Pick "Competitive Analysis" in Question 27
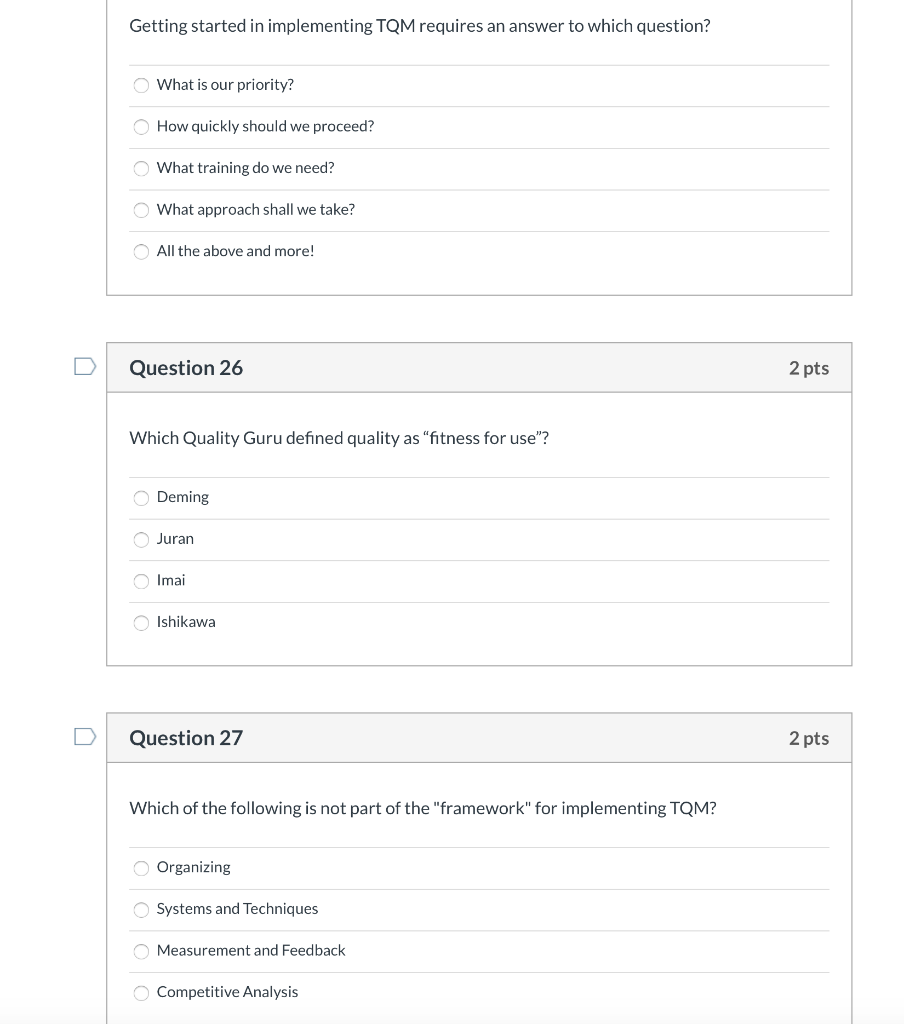Image resolution: width=904 pixels, height=1024 pixels. point(141,992)
